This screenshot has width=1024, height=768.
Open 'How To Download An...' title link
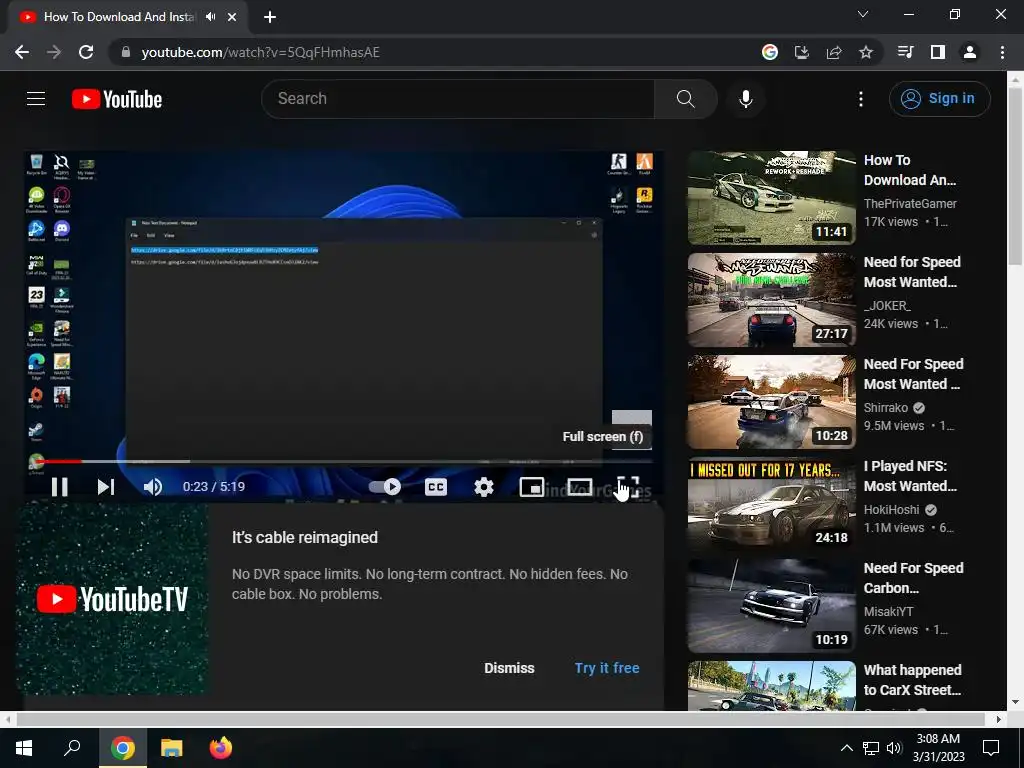coord(910,170)
